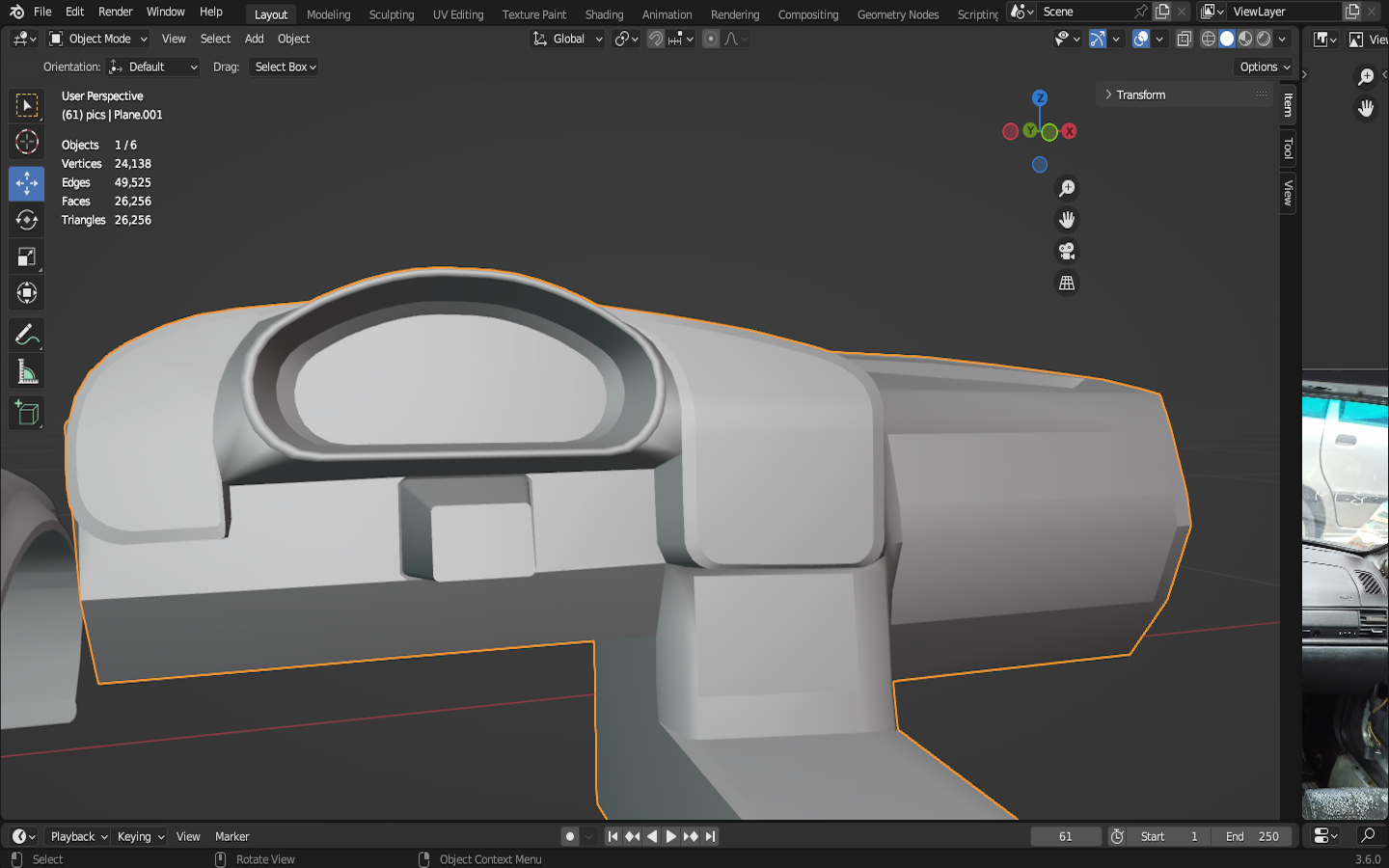1389x868 pixels.
Task: Open the Tool tab in the sidebar
Action: click(x=1288, y=148)
